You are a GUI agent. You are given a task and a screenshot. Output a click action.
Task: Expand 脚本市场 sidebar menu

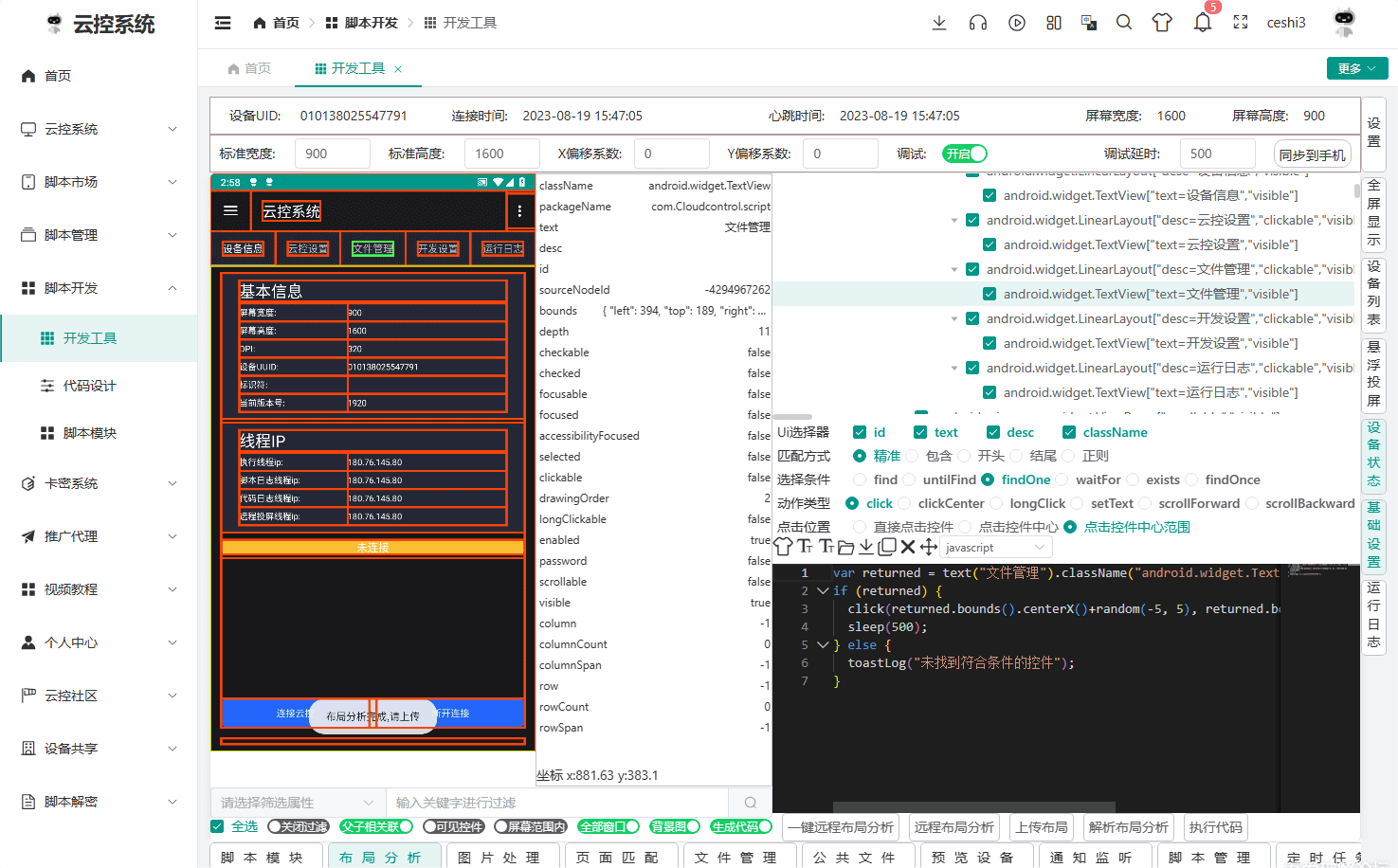pos(99,182)
